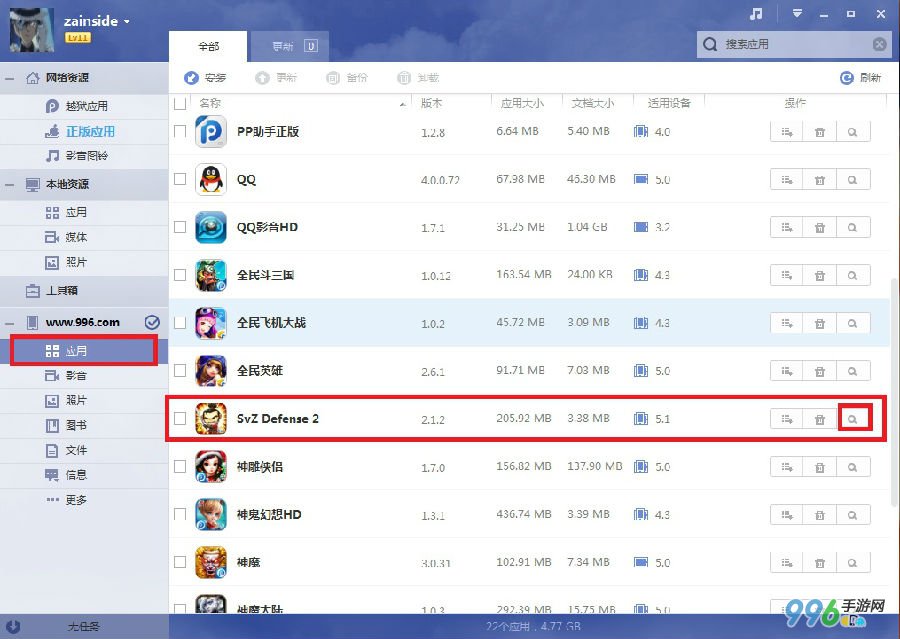
Task: Select 正版应用 in the sidebar
Action: 84,131
